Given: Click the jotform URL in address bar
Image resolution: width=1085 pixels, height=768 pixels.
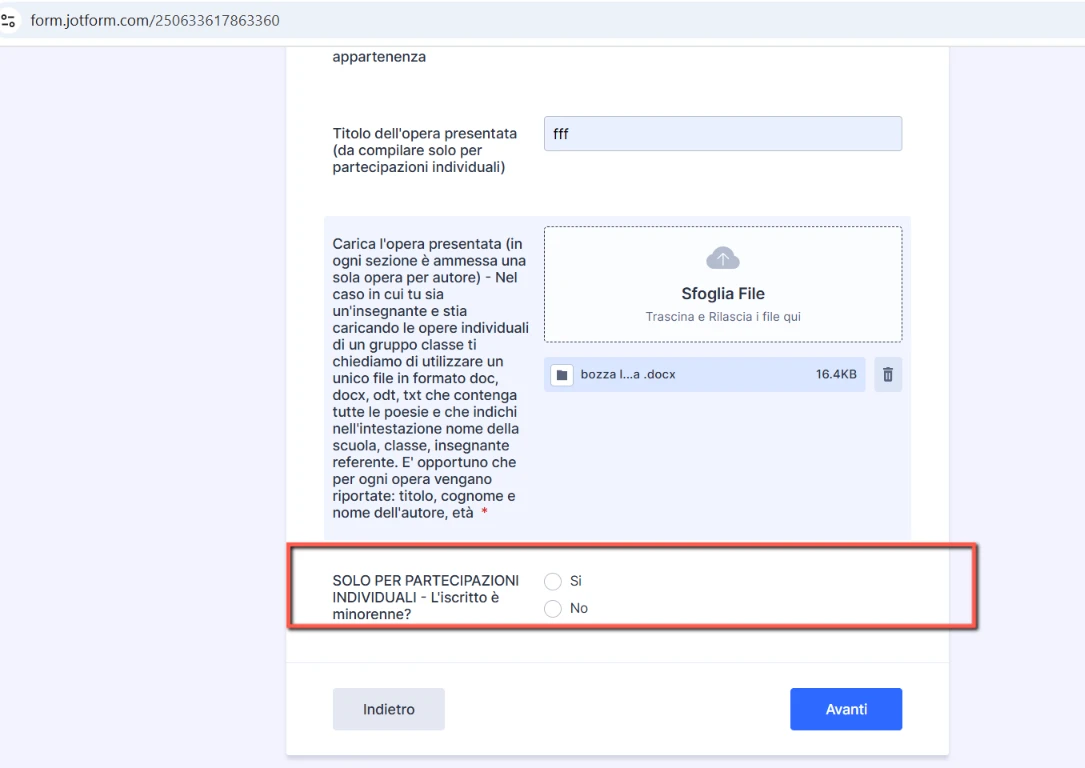Looking at the screenshot, I should [155, 21].
